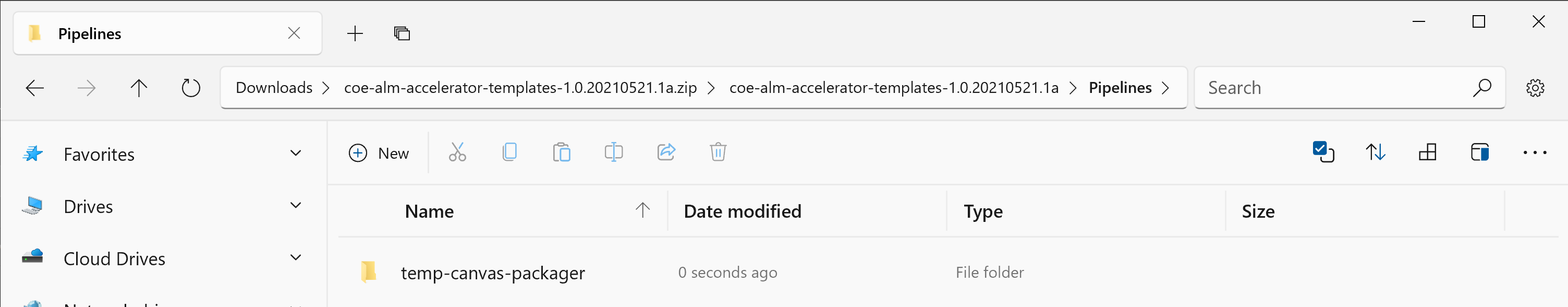Viewport: 1568px width, 307px height.
Task: Copy the selection with the Copy icon
Action: (x=509, y=152)
